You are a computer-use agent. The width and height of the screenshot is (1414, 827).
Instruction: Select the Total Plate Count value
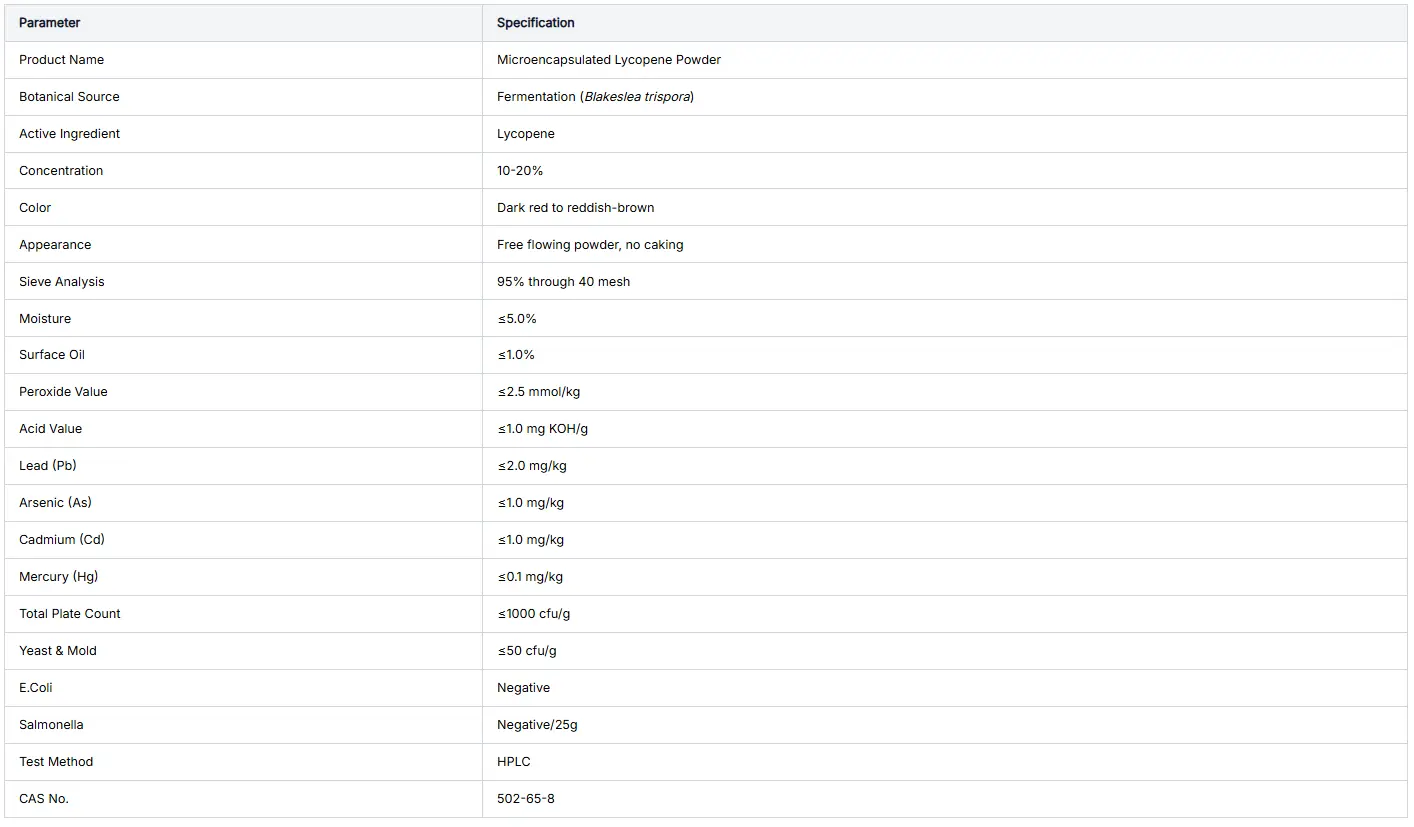(x=534, y=614)
